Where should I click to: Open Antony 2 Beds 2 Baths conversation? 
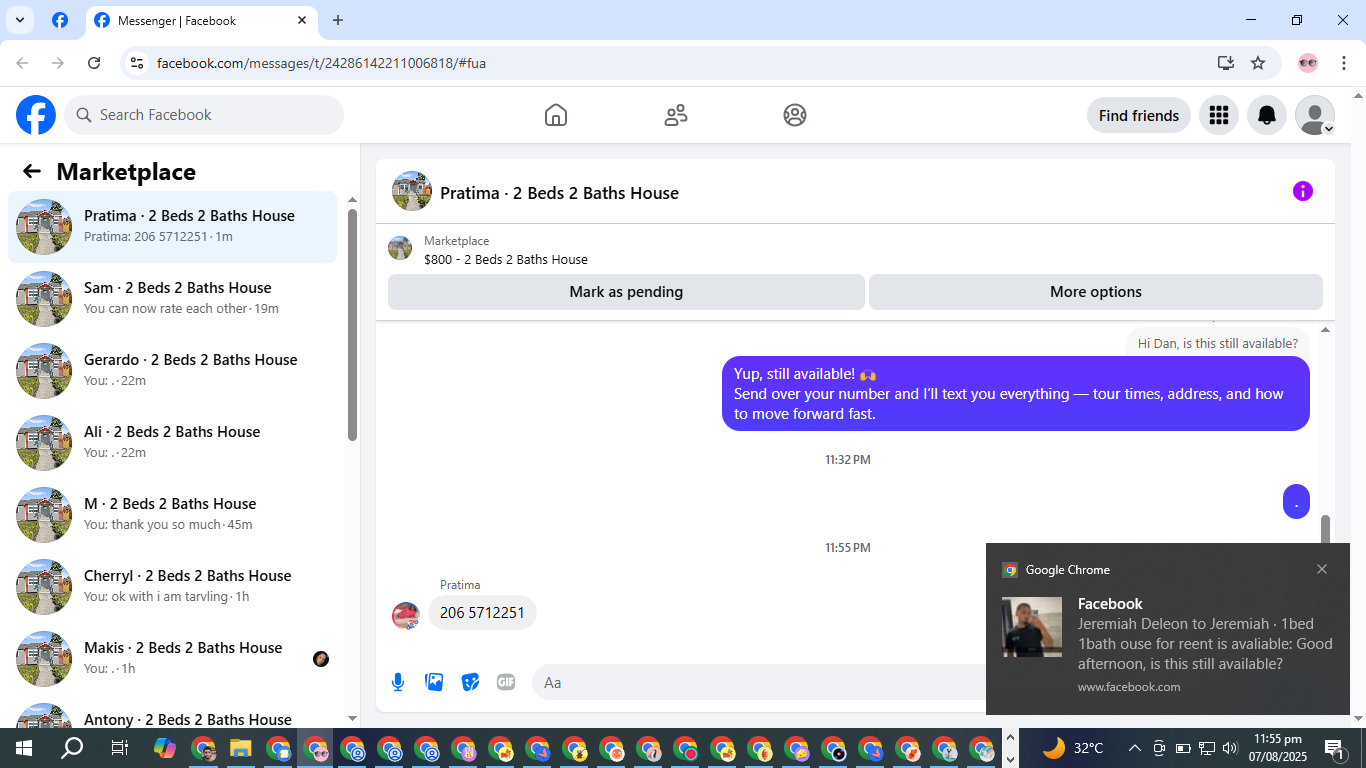[x=173, y=714]
